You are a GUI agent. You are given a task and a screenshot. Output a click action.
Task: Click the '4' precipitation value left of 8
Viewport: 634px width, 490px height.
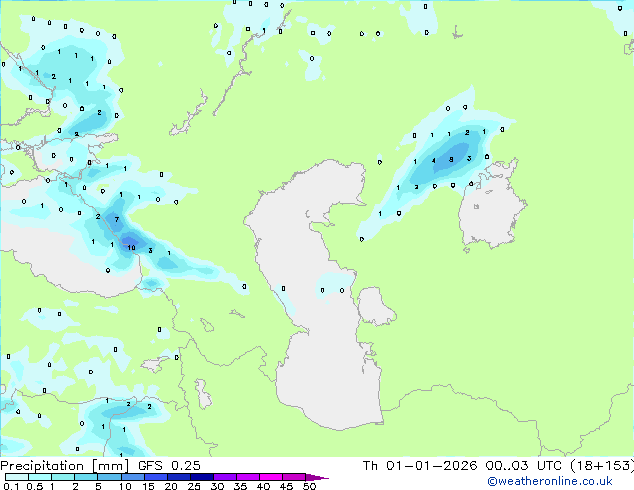coord(433,161)
